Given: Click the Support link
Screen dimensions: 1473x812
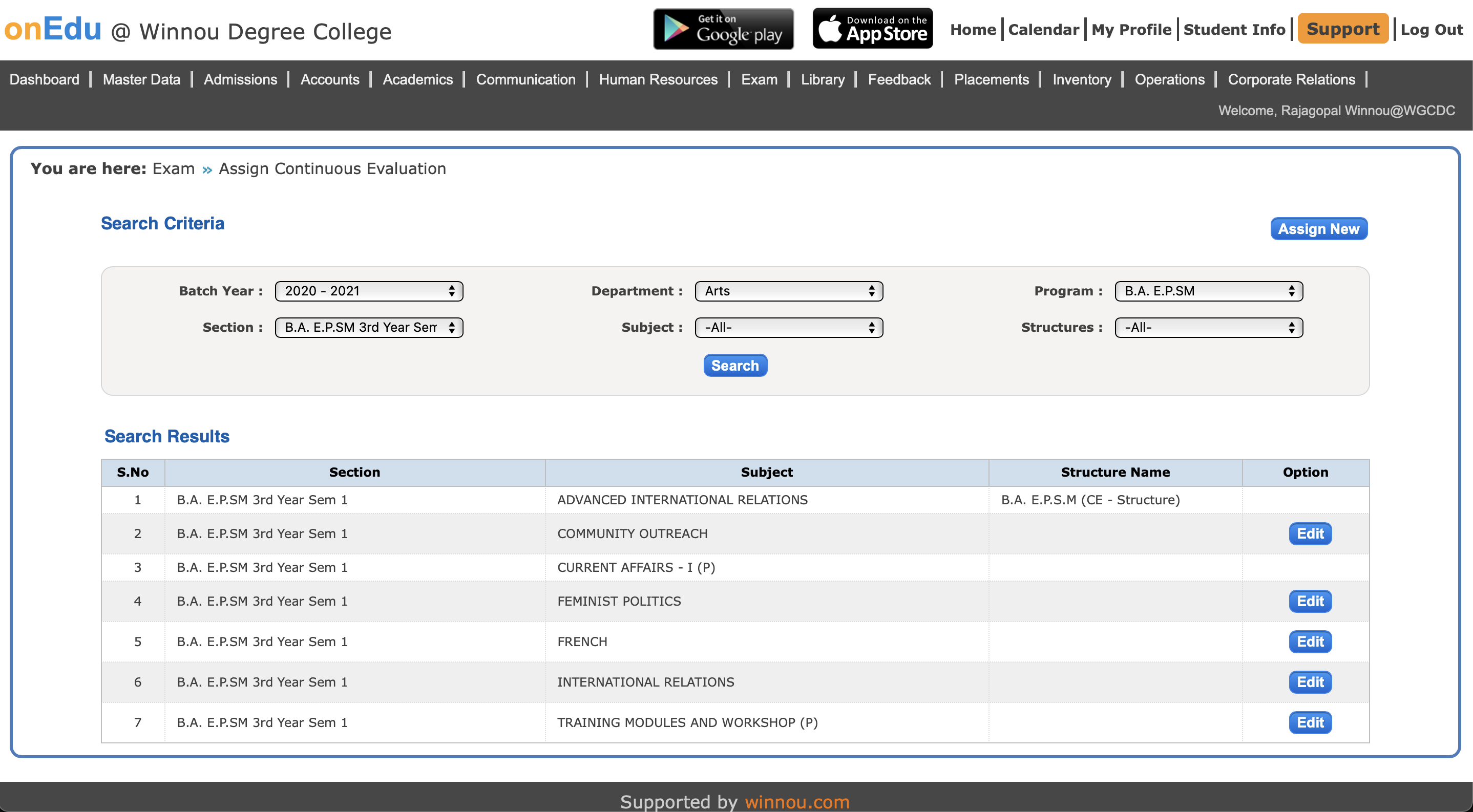Looking at the screenshot, I should [1342, 29].
